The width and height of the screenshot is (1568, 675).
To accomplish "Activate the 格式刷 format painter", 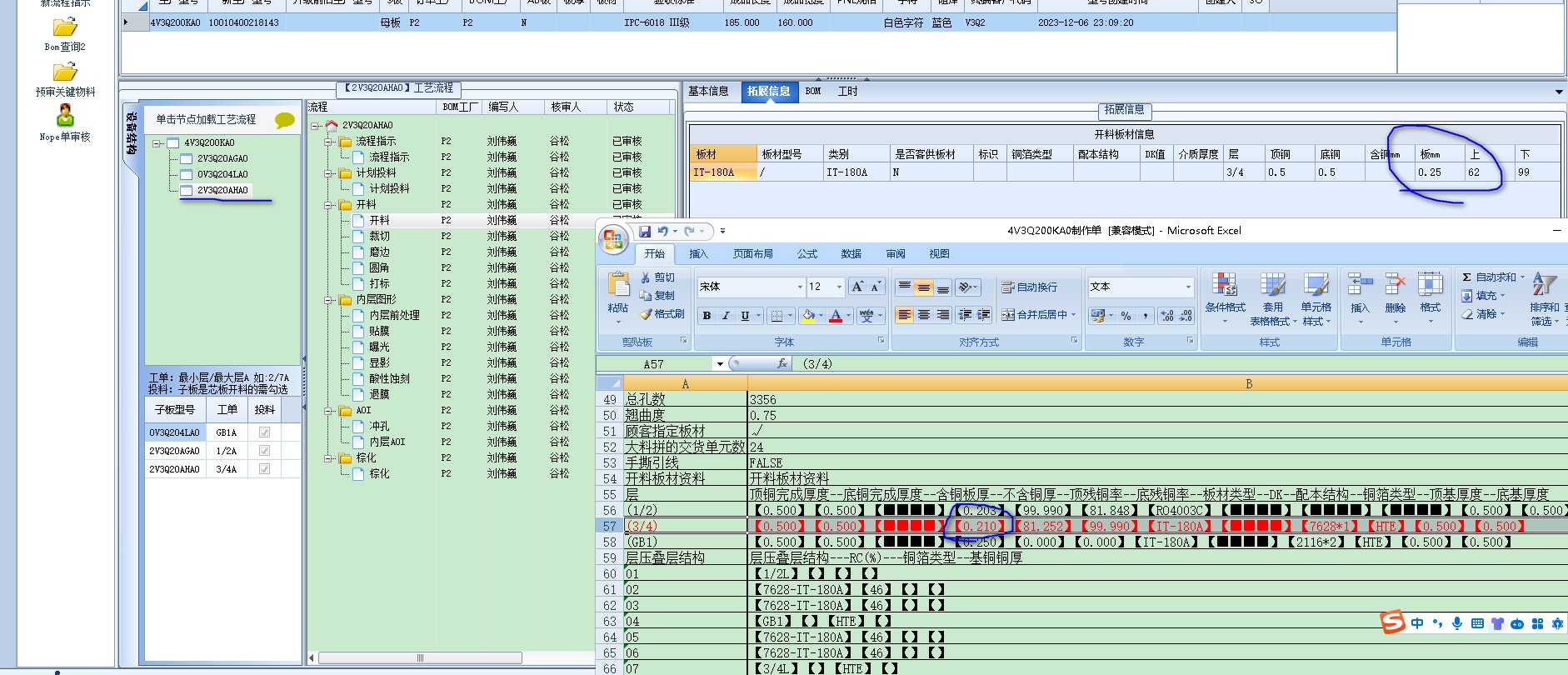I will 662,313.
